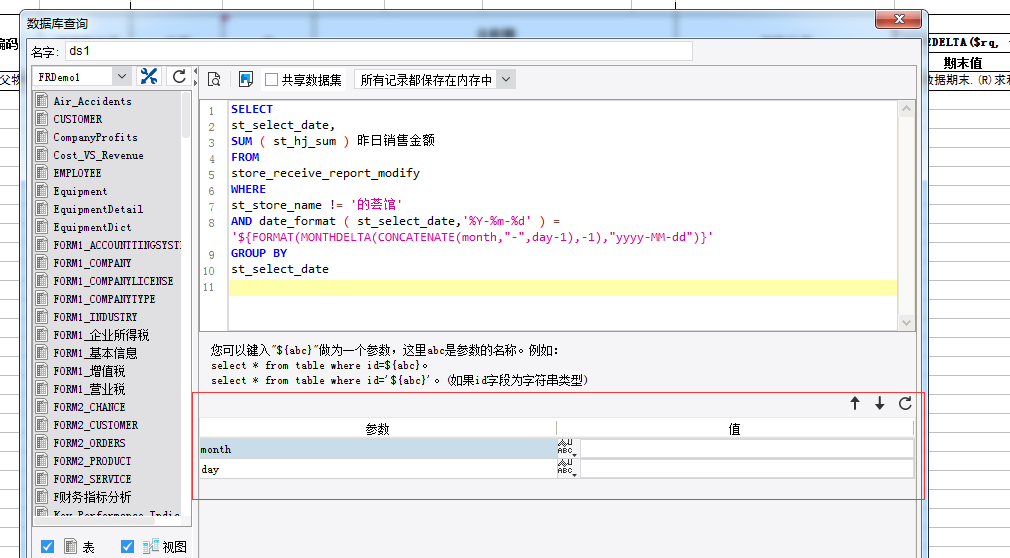
Task: Select EquipmentDetail table in list
Action: point(98,209)
